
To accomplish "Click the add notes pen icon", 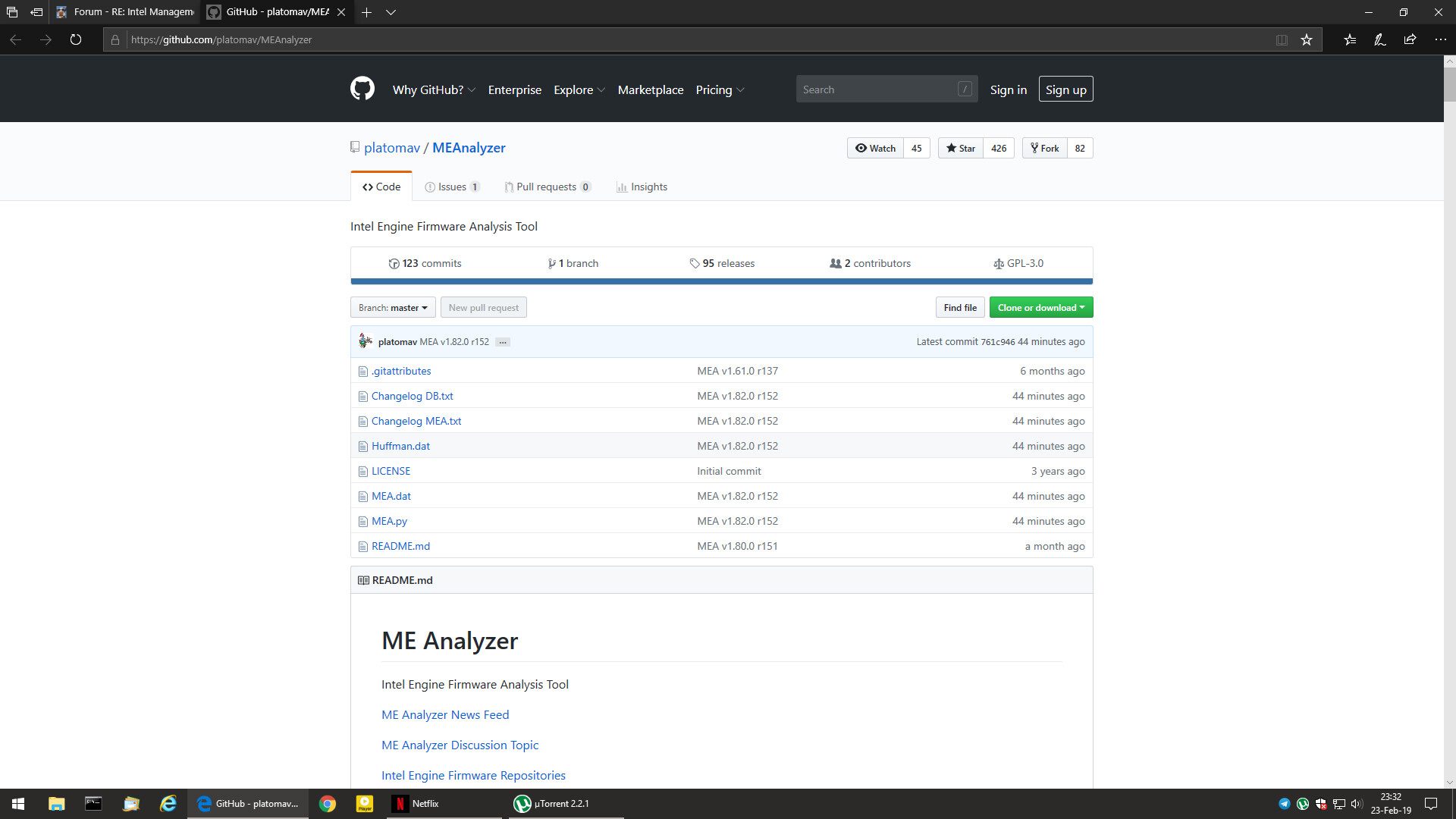I will tap(1380, 39).
